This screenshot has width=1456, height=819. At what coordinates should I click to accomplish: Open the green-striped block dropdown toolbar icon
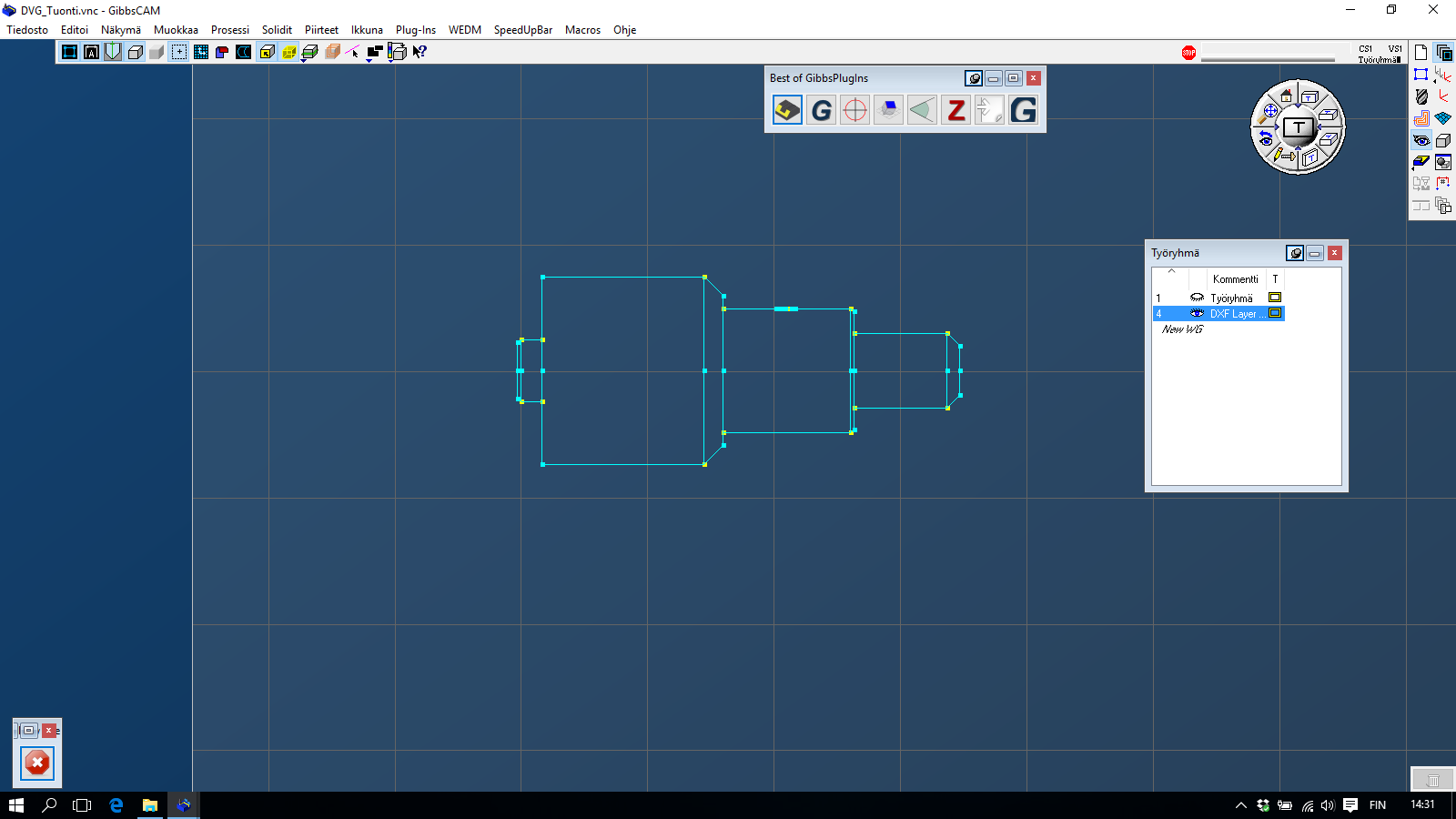(309, 52)
